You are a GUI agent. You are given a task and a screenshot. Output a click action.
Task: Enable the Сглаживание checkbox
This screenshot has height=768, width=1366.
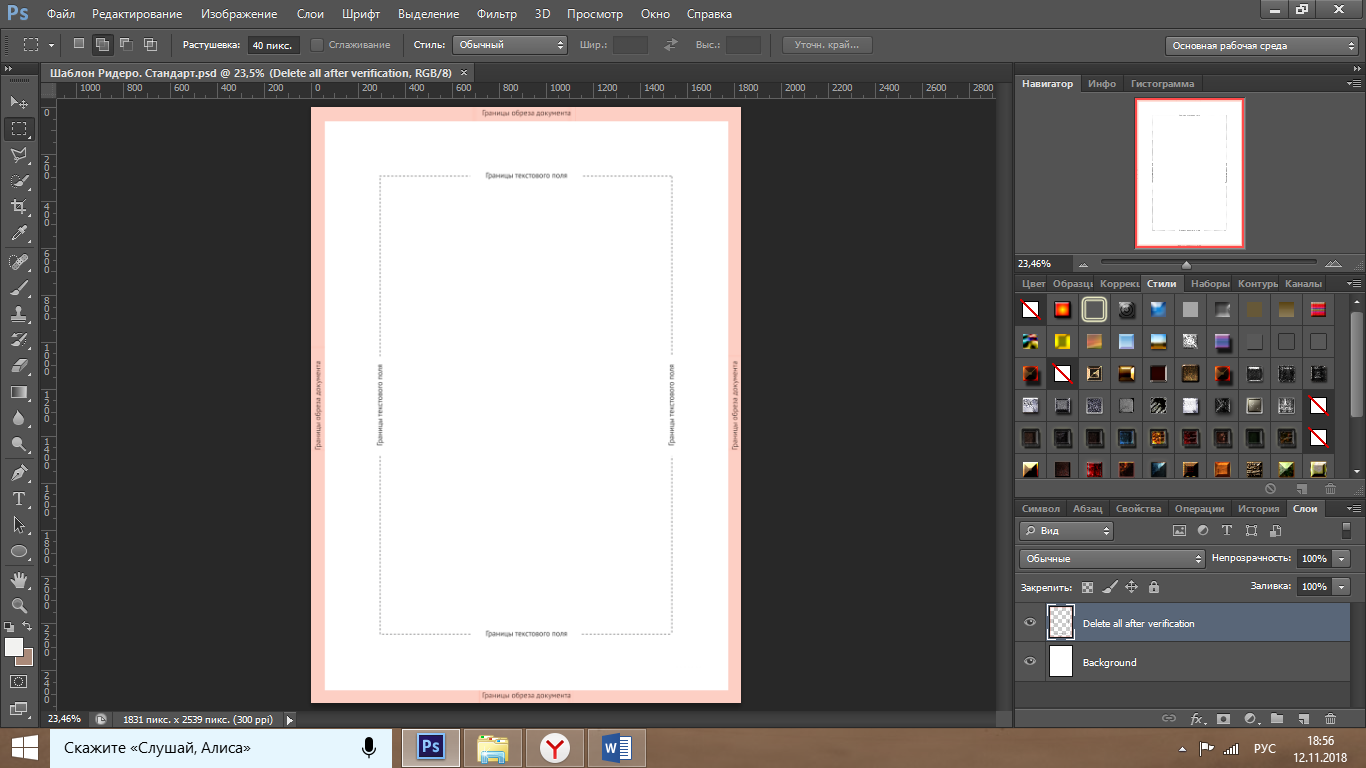(317, 45)
